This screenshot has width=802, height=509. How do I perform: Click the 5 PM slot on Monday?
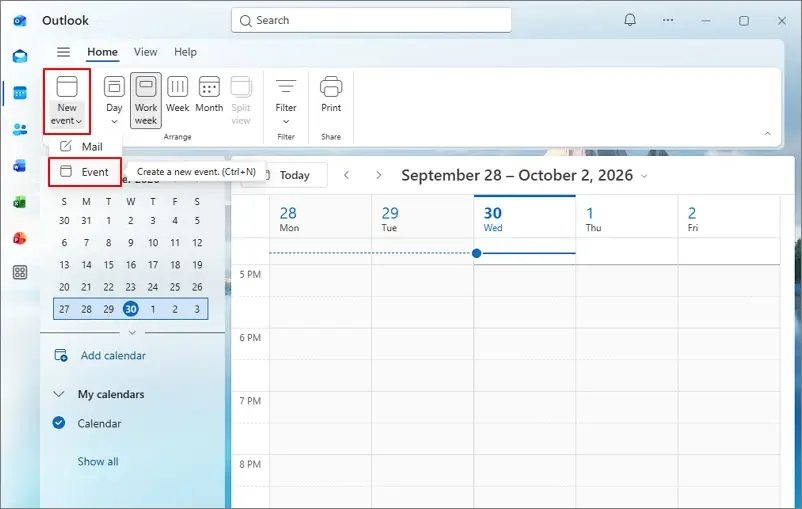[320, 281]
